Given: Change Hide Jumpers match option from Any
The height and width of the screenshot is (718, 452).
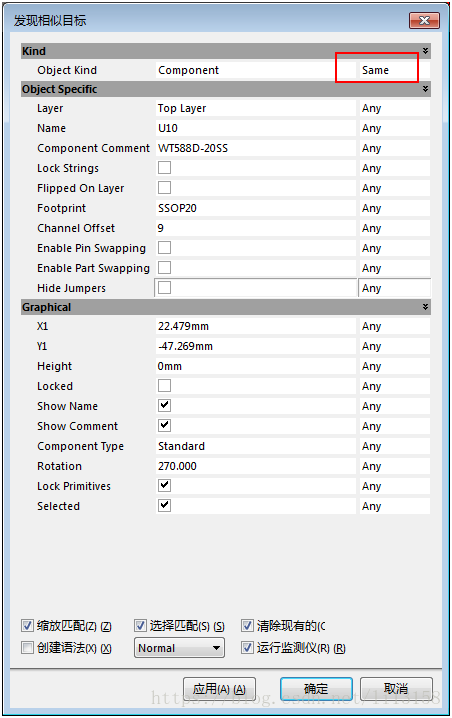Looking at the screenshot, I should (x=394, y=288).
